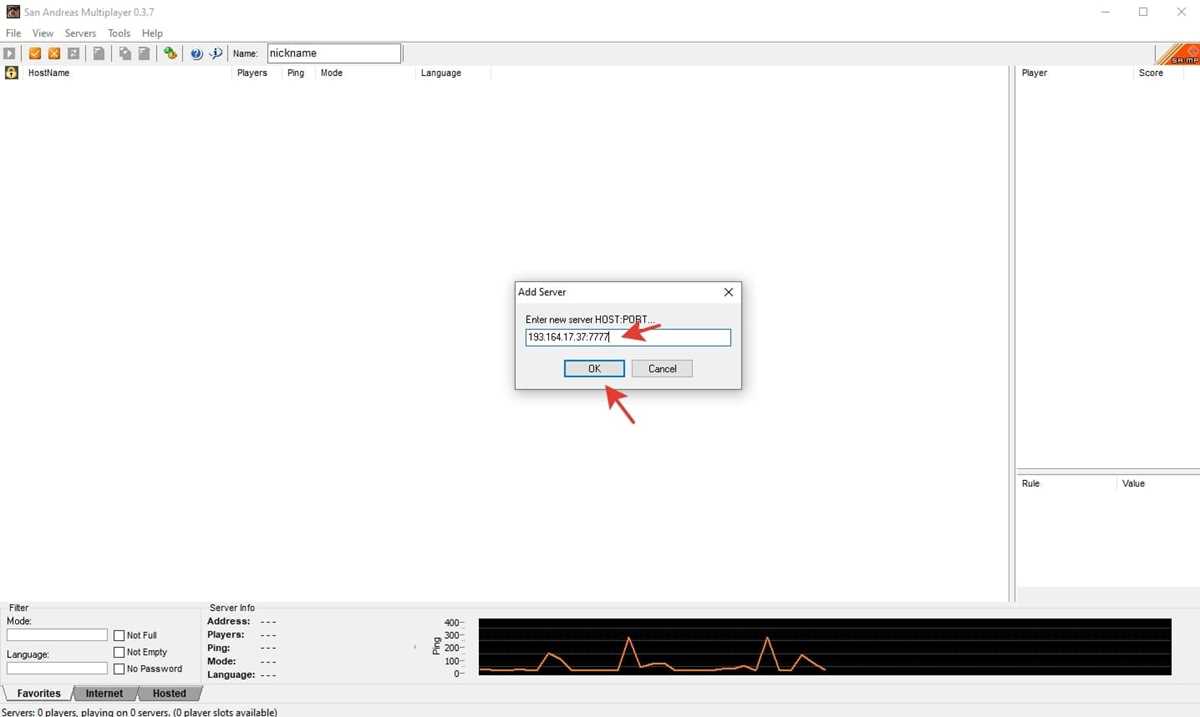Viewport: 1200px width, 717px height.
Task: Click the gray Refresh Server toolbar icon
Action: pyautogui.click(x=73, y=53)
